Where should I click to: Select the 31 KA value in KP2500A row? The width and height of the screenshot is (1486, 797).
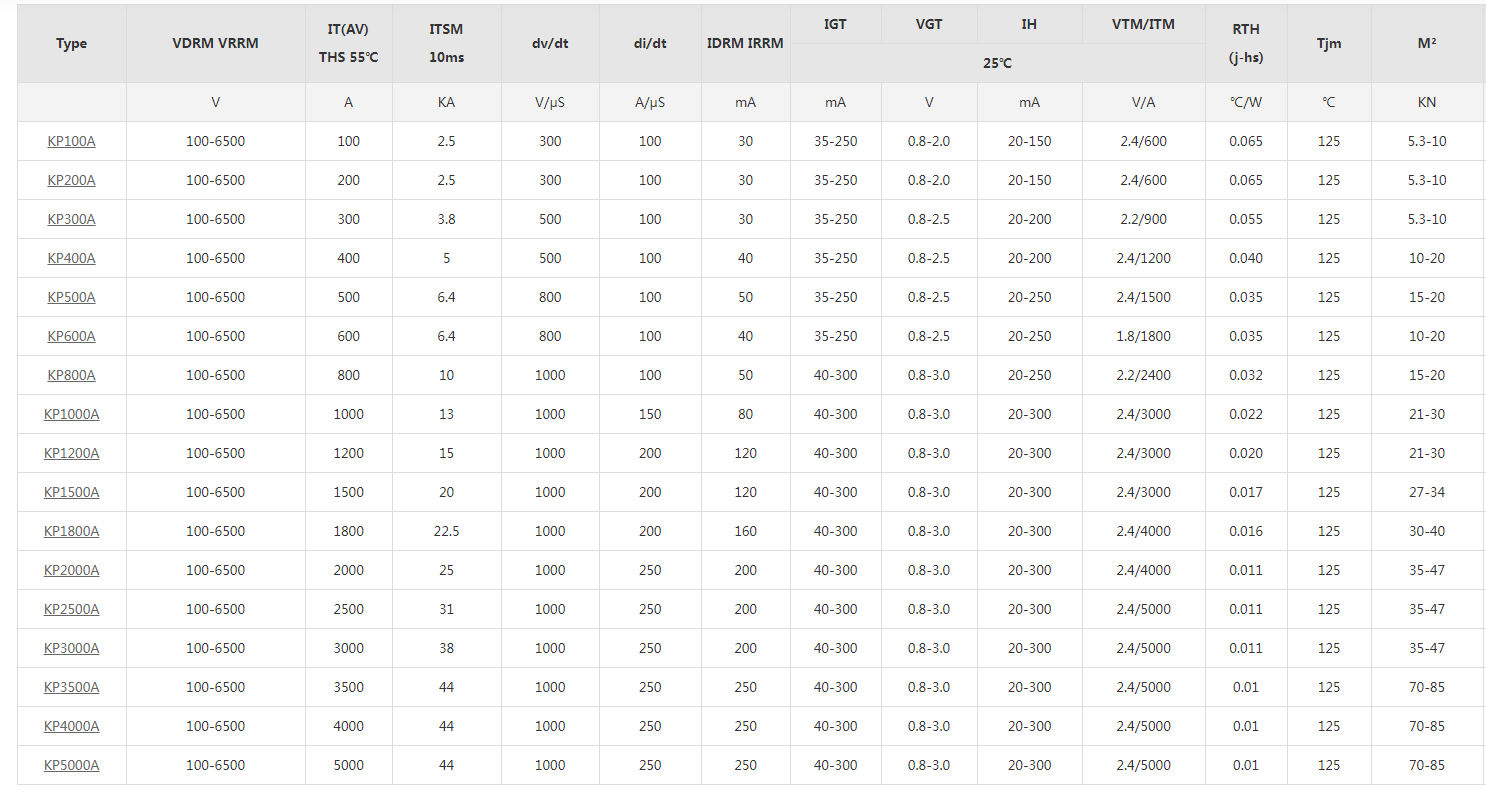pyautogui.click(x=446, y=609)
